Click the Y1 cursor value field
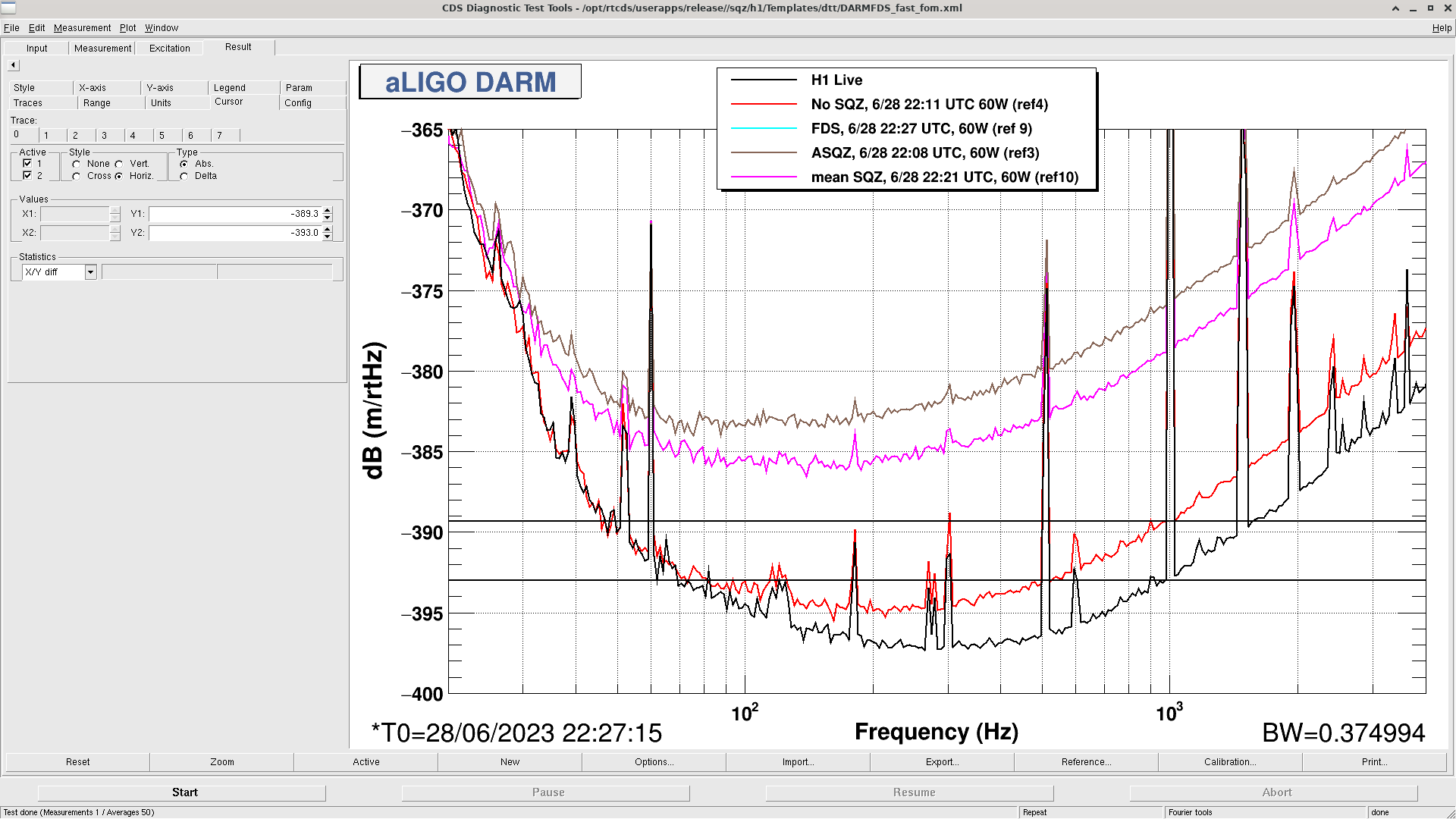 click(x=235, y=214)
